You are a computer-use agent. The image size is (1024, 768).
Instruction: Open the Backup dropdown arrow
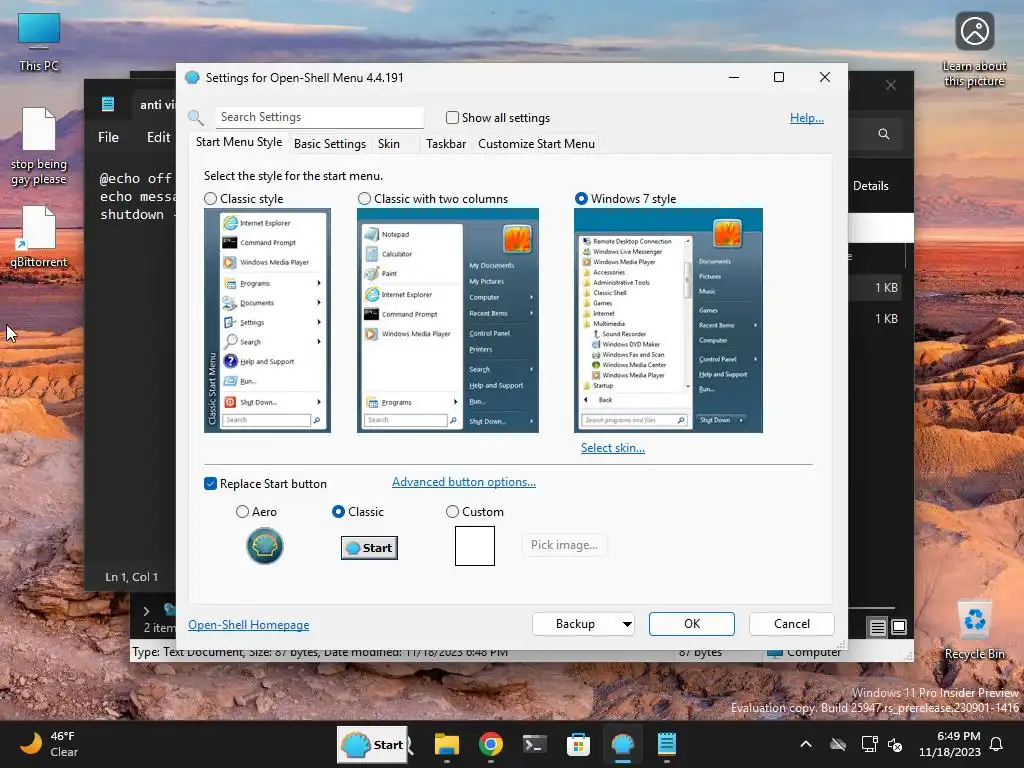pyautogui.click(x=627, y=624)
